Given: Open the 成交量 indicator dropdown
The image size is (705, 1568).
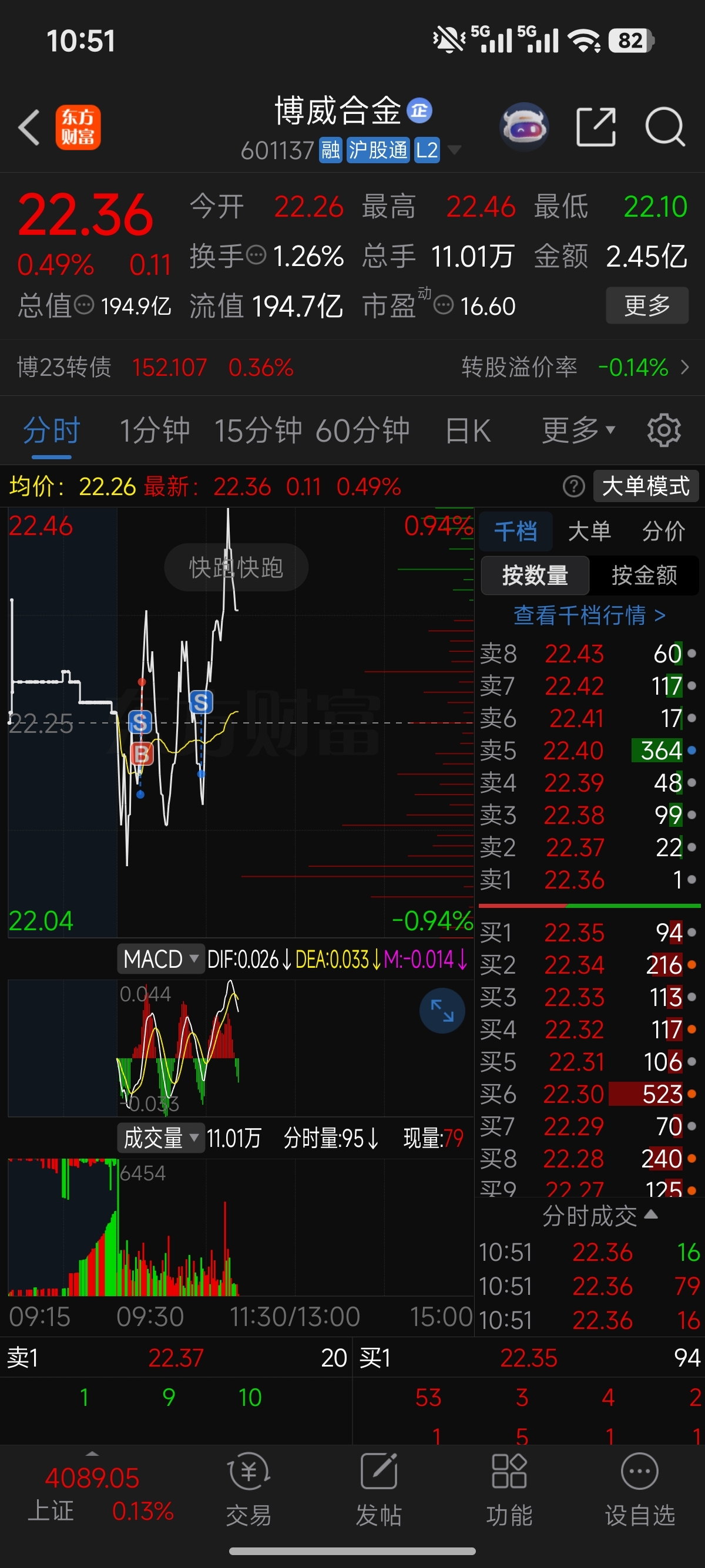Looking at the screenshot, I should pyautogui.click(x=161, y=1138).
